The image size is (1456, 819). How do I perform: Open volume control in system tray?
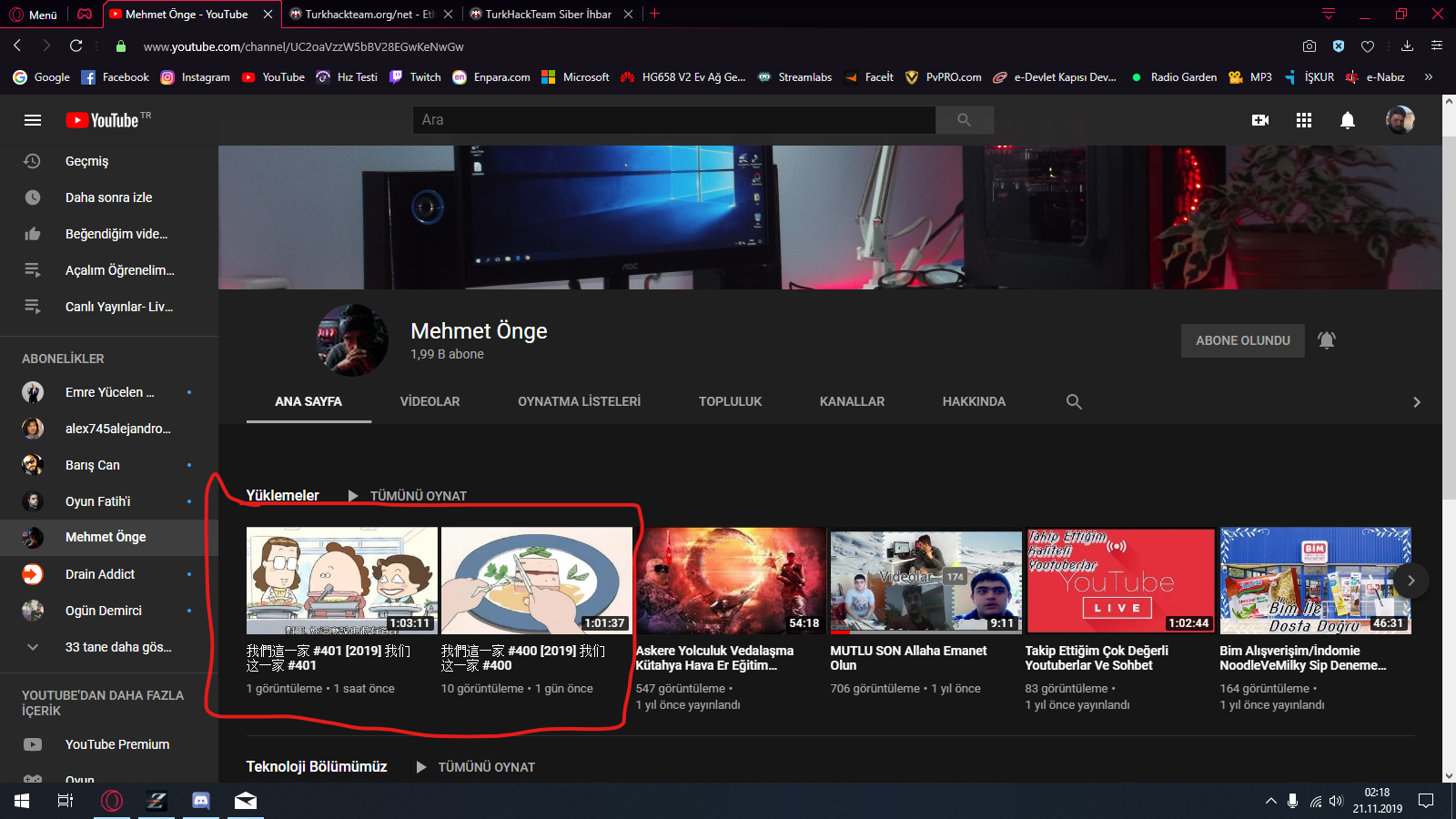(1336, 801)
